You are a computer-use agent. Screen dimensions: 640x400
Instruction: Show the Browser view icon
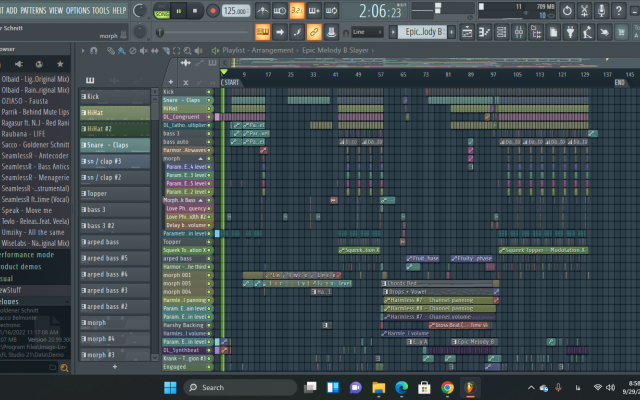(x=536, y=32)
